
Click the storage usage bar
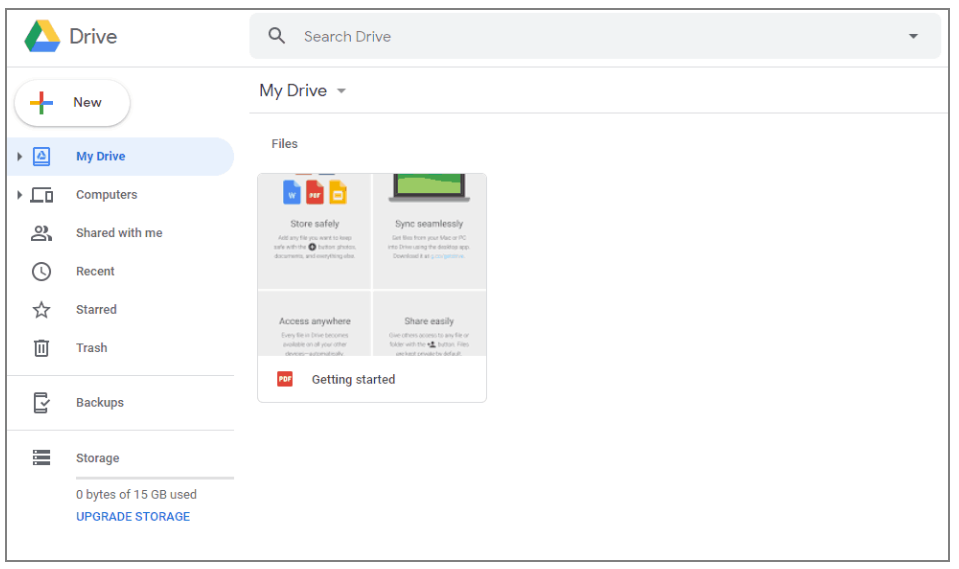[x=155, y=478]
